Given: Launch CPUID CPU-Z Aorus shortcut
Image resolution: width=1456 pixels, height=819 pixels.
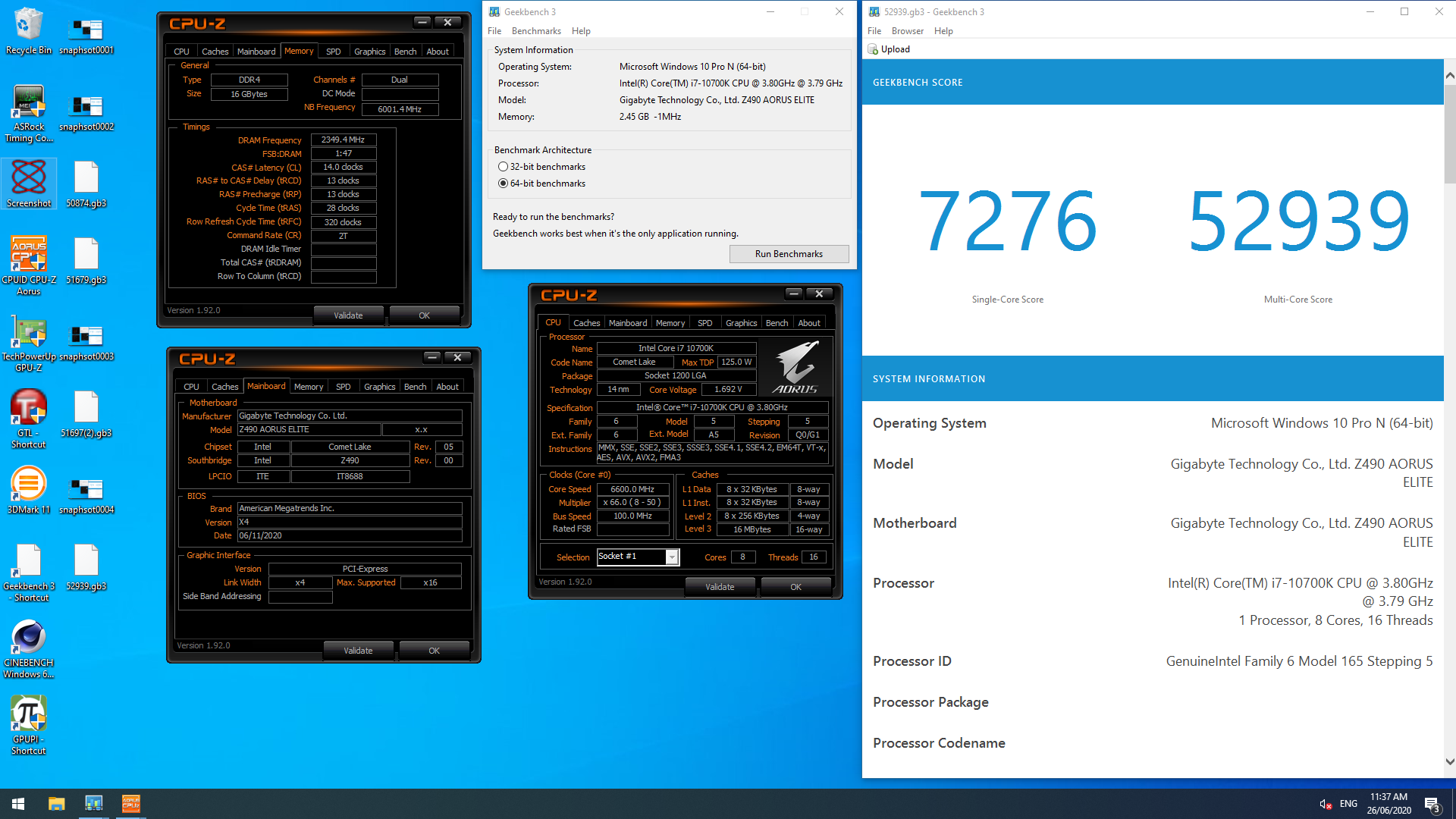Looking at the screenshot, I should click(29, 265).
